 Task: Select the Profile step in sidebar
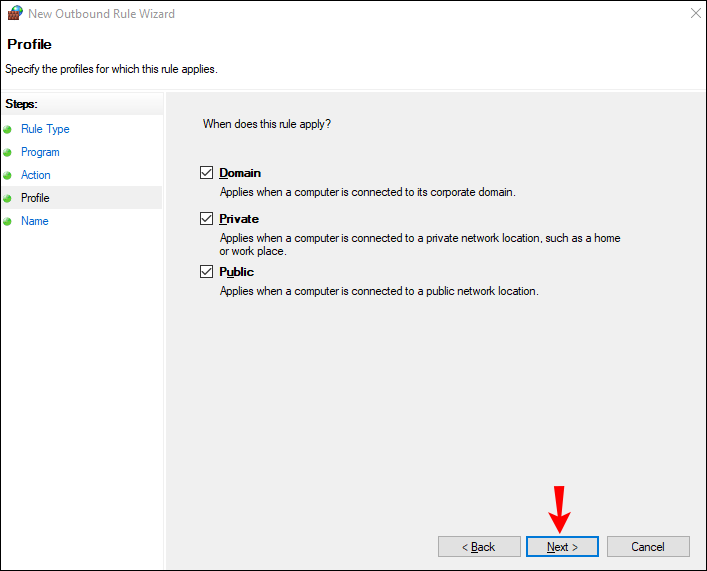pyautogui.click(x=35, y=198)
